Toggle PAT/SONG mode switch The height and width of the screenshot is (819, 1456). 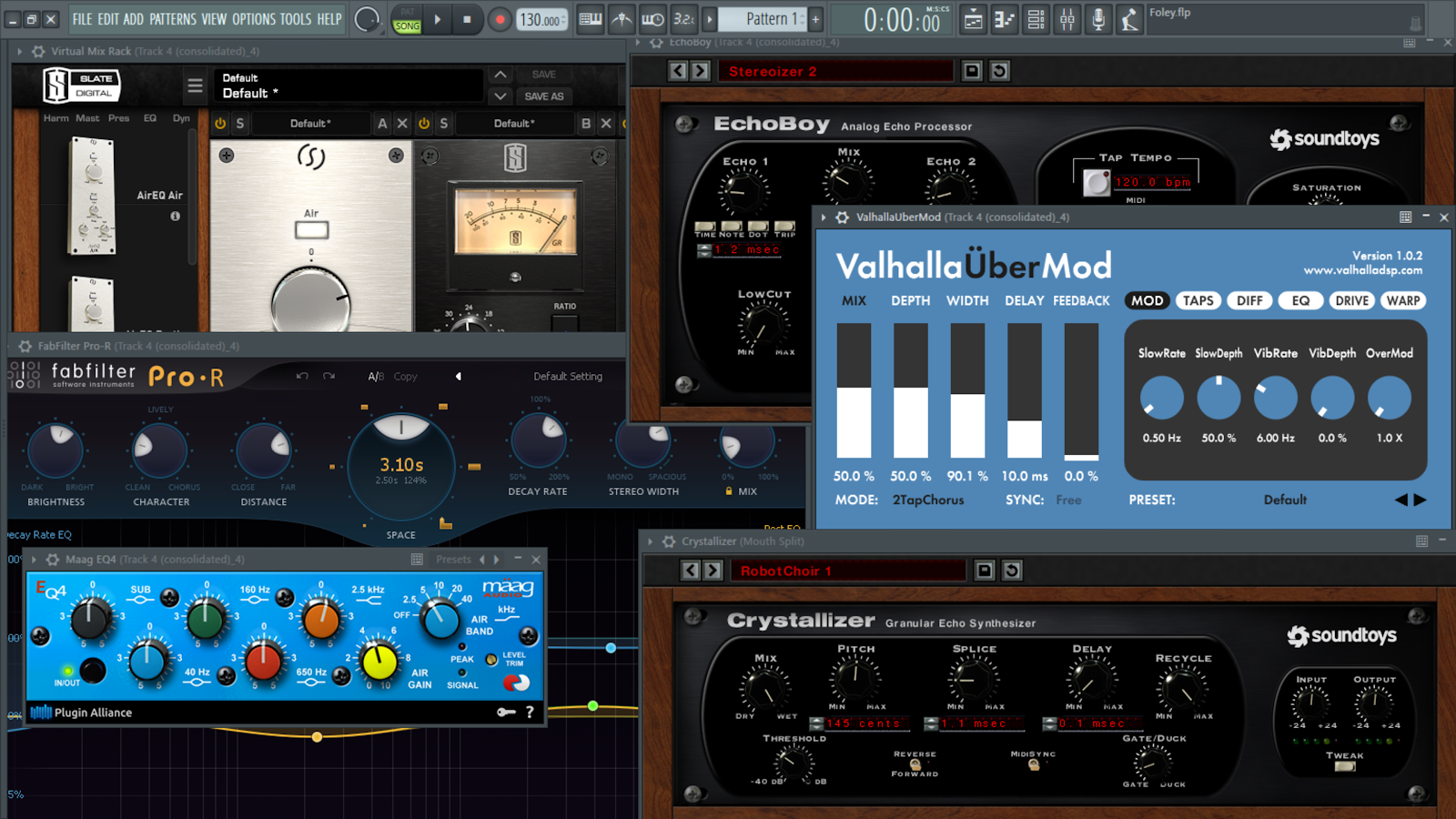[x=407, y=19]
